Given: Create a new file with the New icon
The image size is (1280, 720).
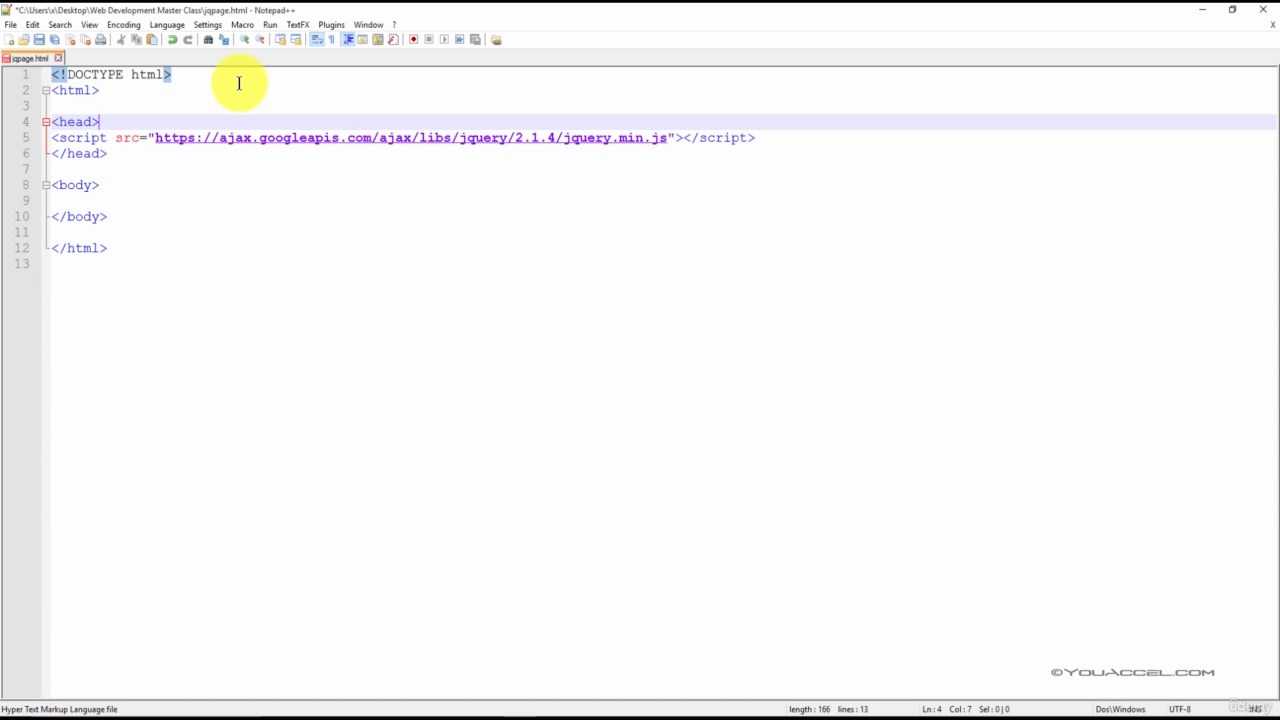Looking at the screenshot, I should click(x=9, y=40).
